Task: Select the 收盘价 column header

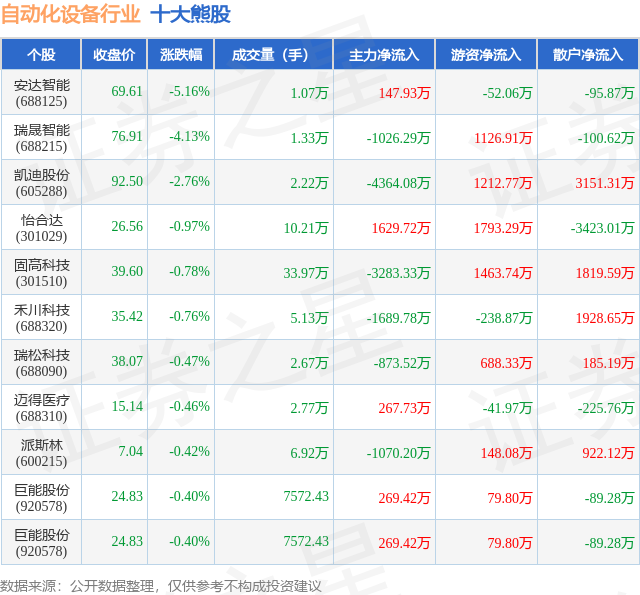Action: click(114, 55)
